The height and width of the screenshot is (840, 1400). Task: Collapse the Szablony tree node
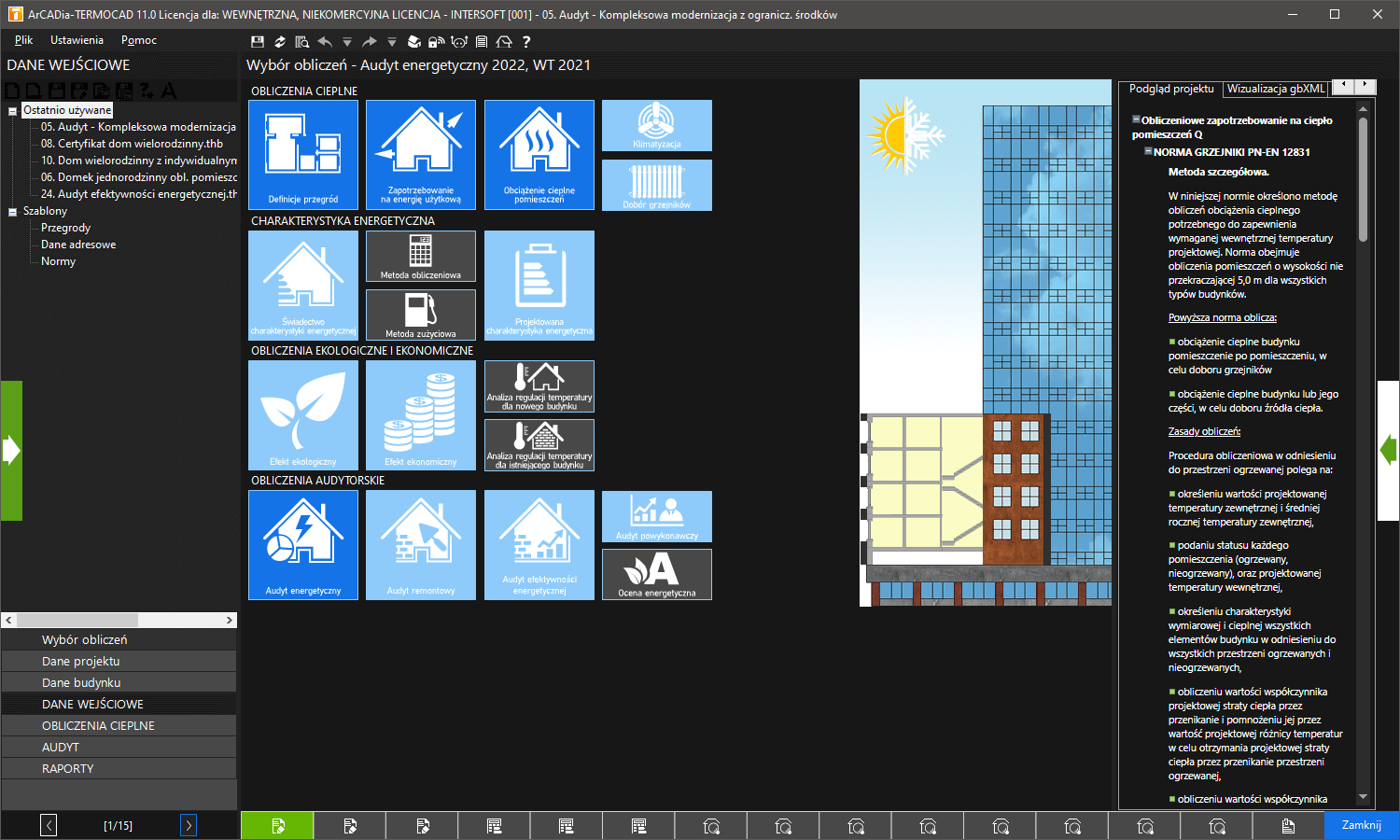pos(13,211)
